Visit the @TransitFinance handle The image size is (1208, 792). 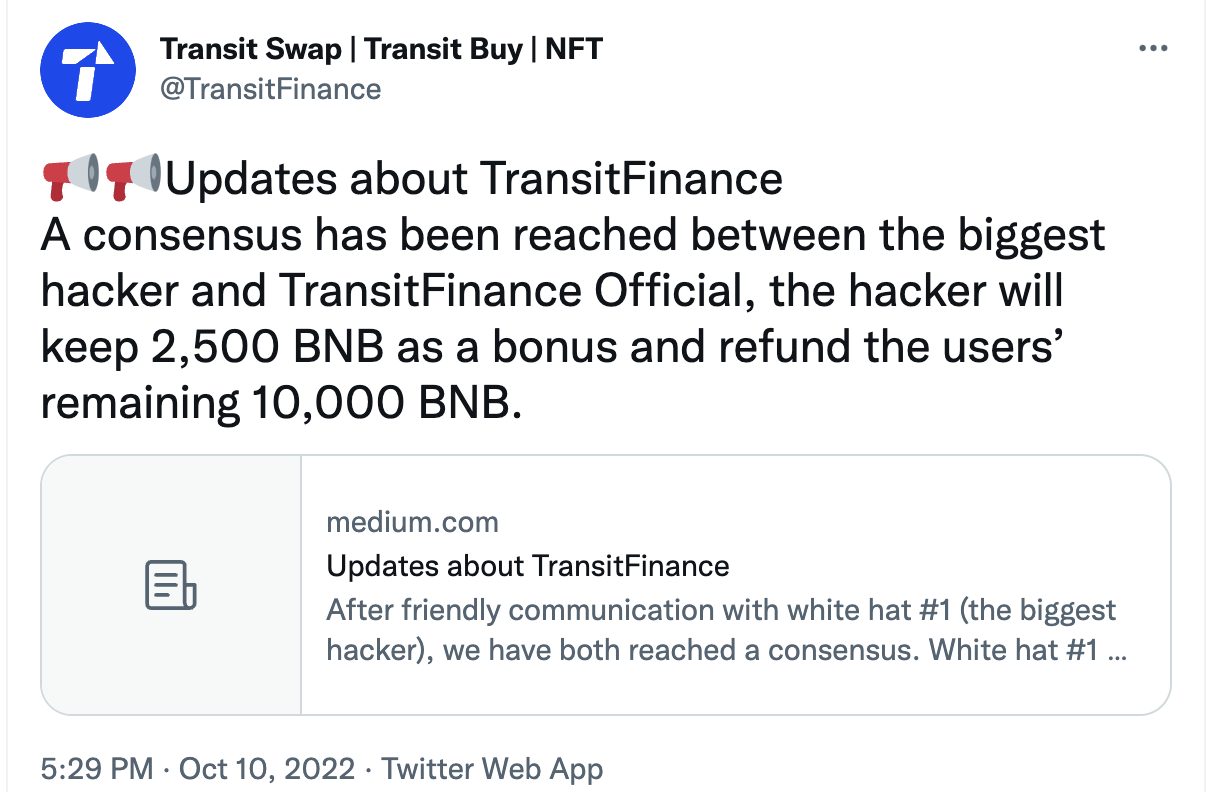271,89
